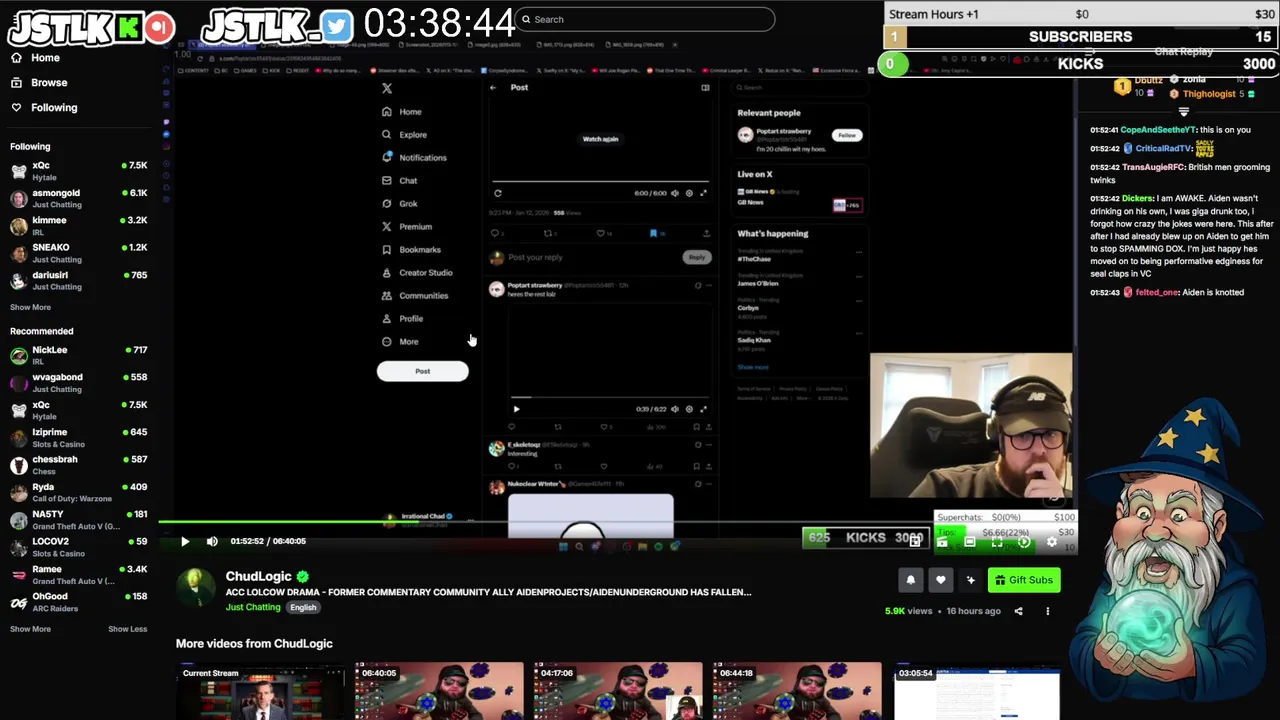Open OhGood recommended channel
Image resolution: width=1280 pixels, height=720 pixels.
point(78,602)
